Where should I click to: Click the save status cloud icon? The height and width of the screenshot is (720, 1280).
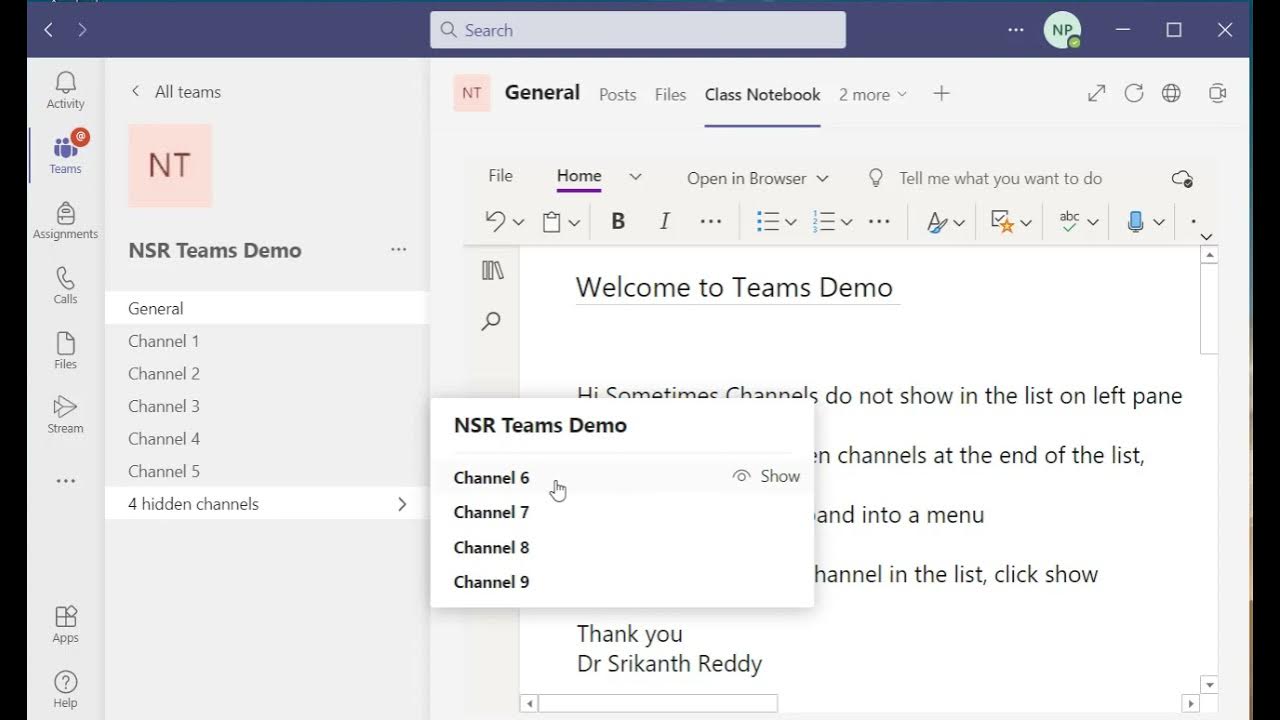click(x=1182, y=178)
